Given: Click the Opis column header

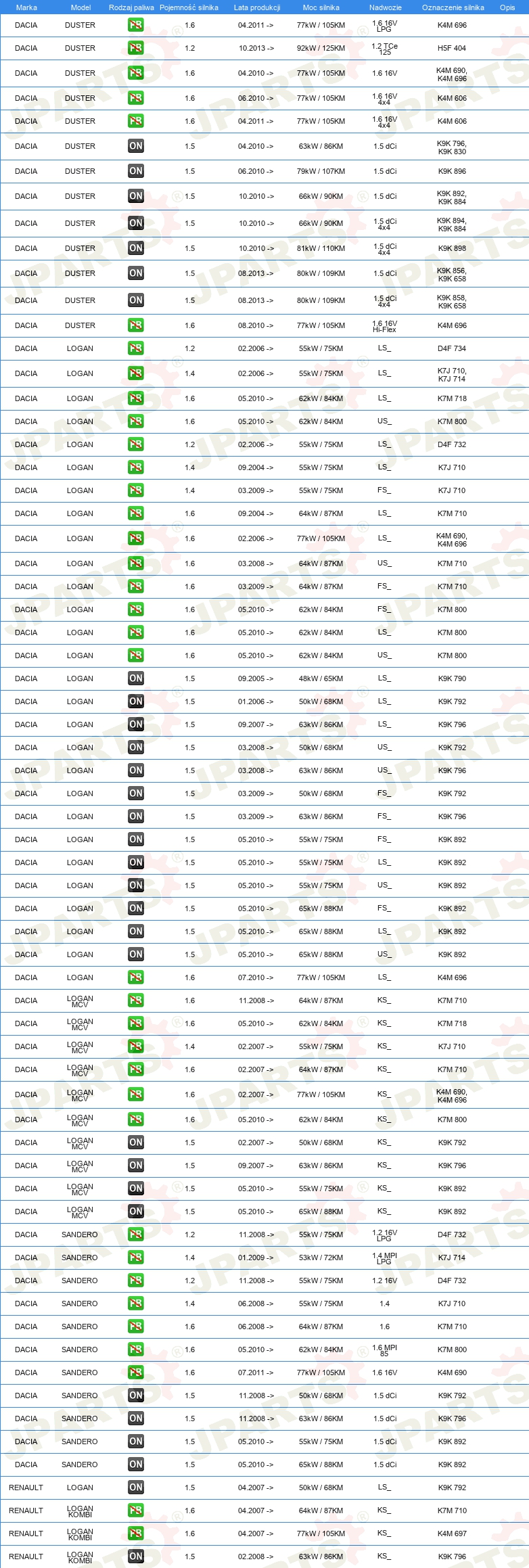Looking at the screenshot, I should click(507, 7).
